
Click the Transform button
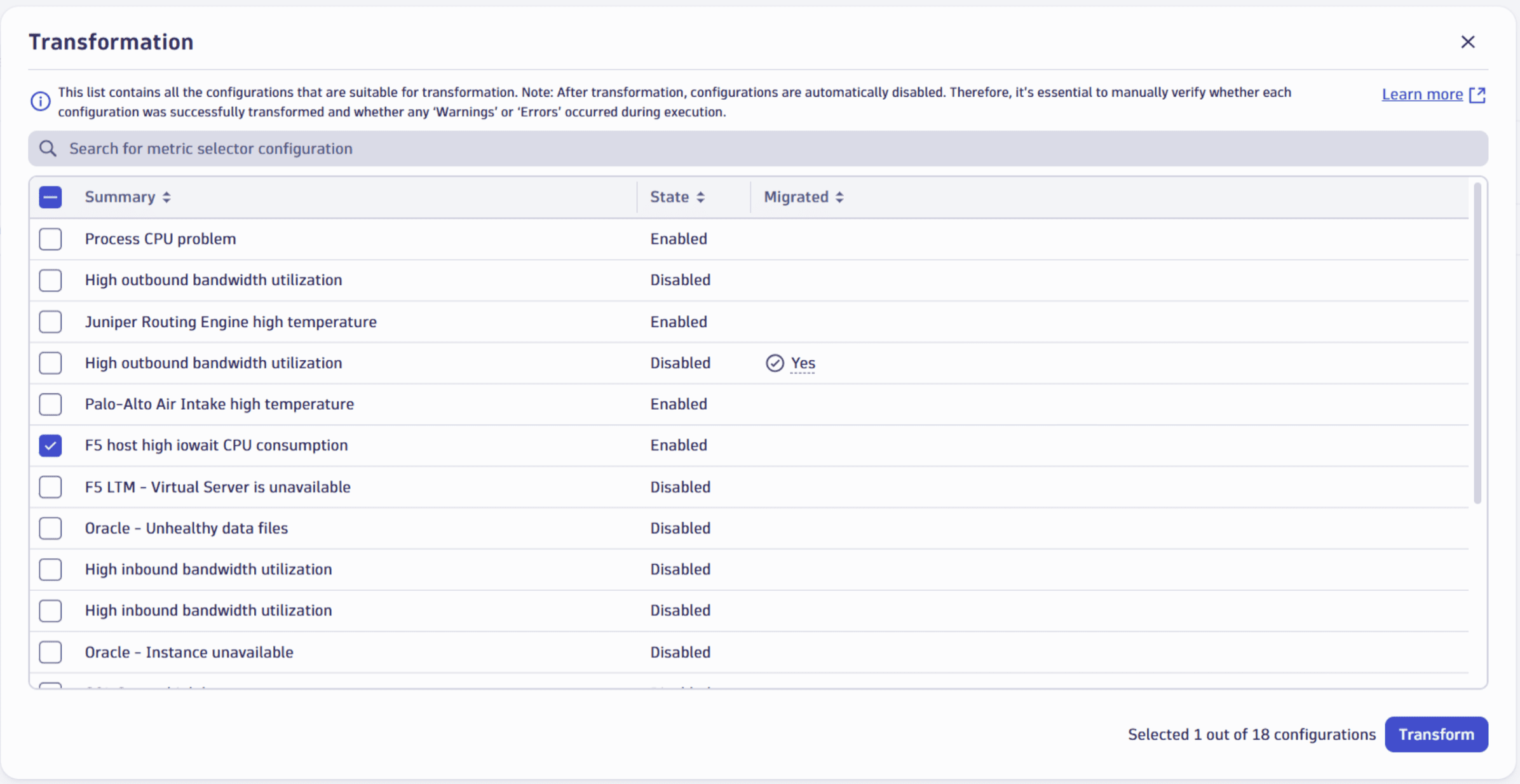click(1436, 734)
